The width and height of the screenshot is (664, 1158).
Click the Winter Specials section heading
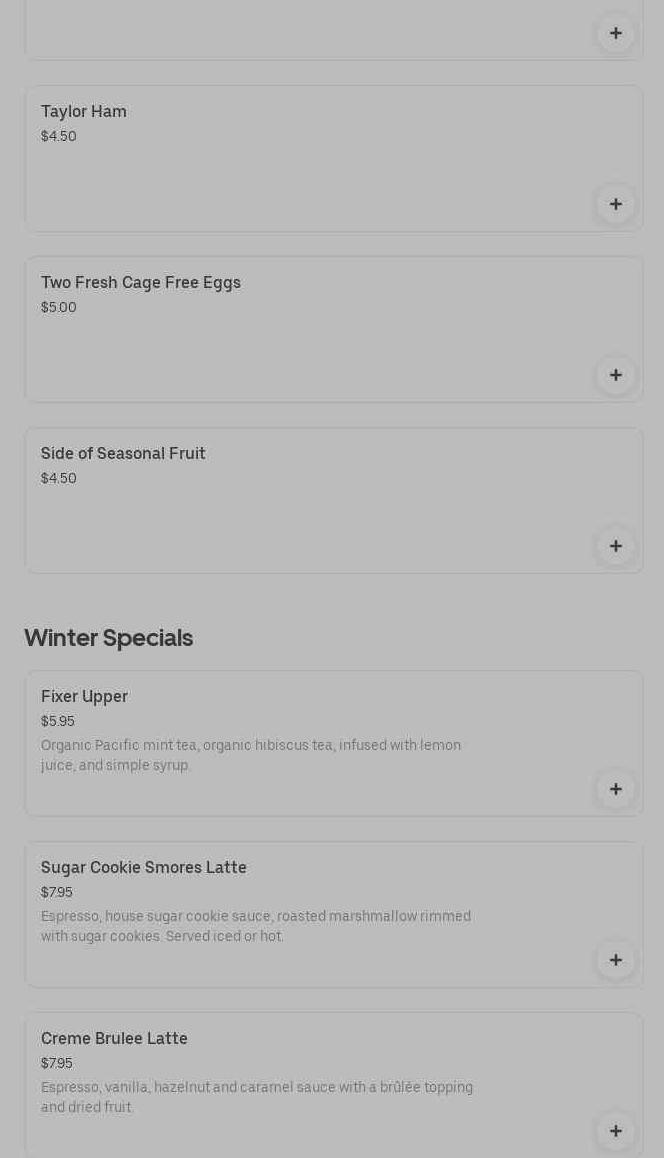point(108,637)
